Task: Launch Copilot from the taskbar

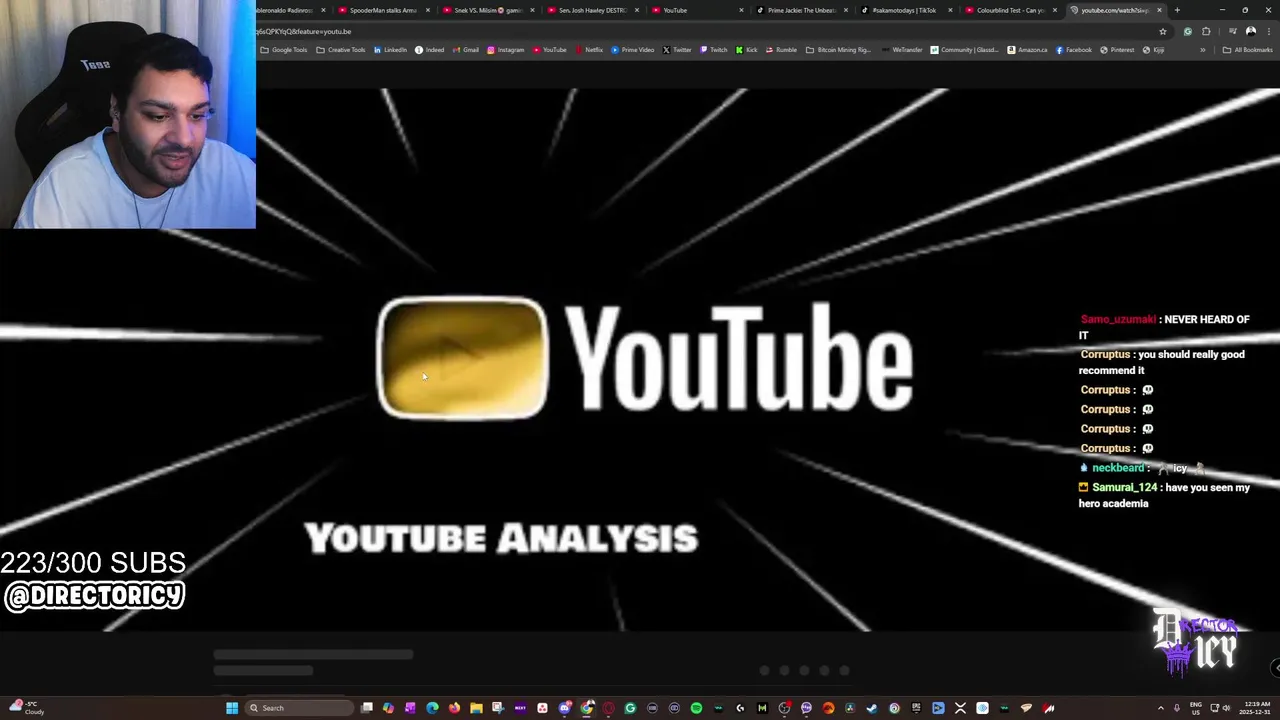Action: pyautogui.click(x=388, y=708)
